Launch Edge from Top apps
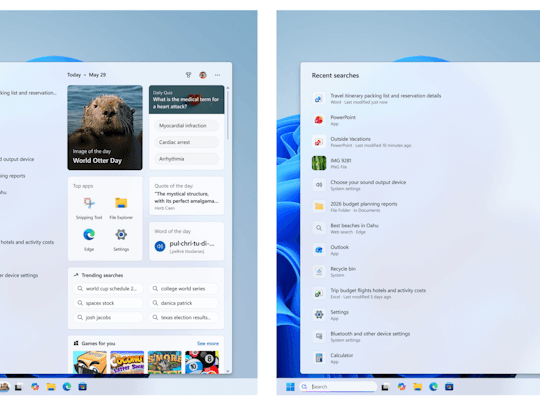 point(89,239)
